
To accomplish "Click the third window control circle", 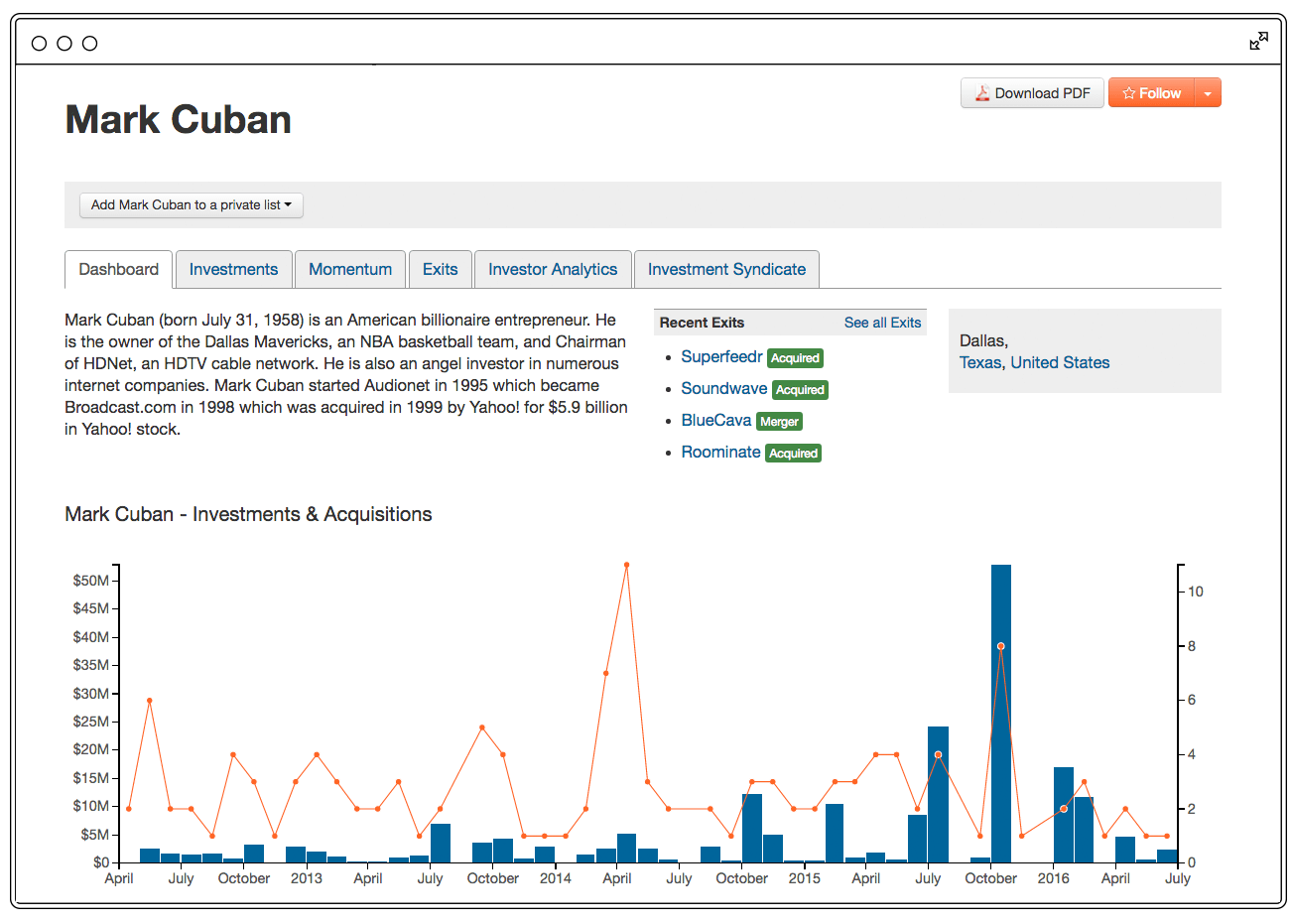I will 89,43.
